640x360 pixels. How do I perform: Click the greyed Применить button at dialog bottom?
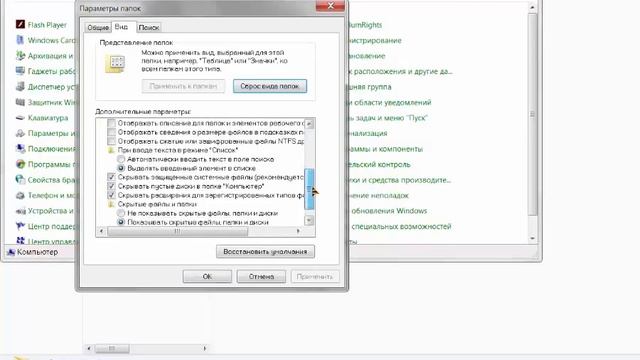point(315,276)
